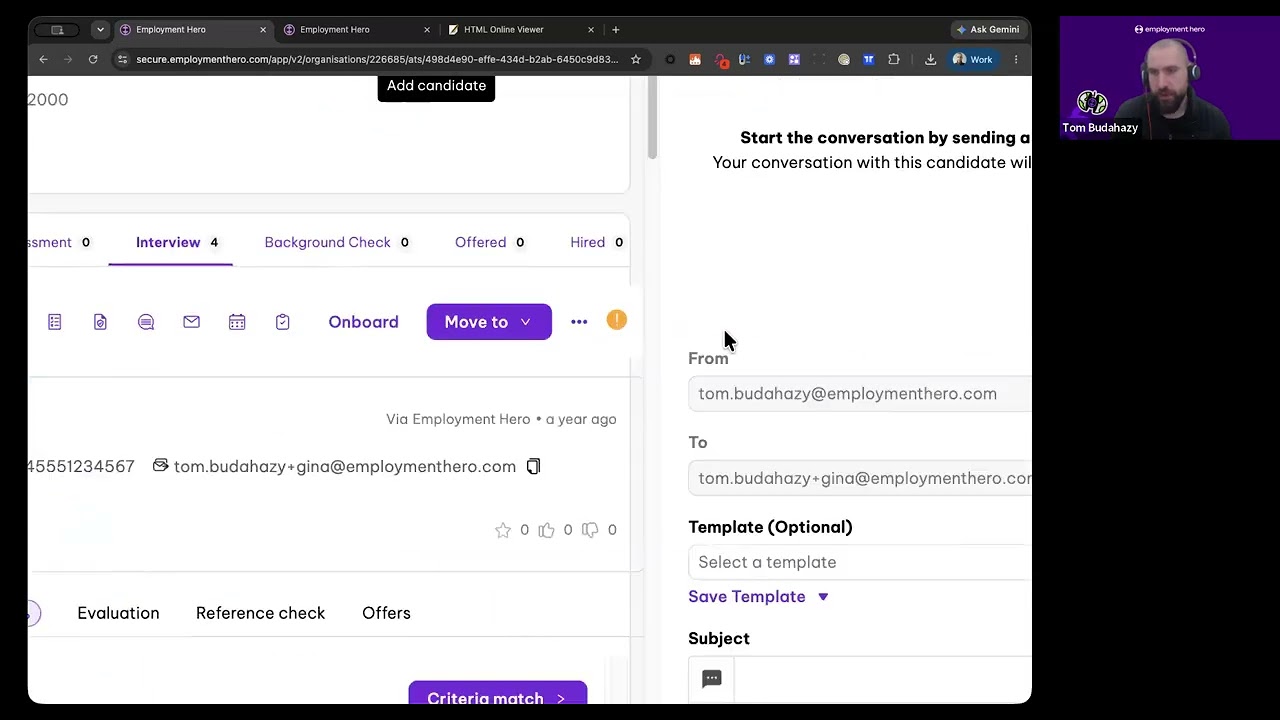Bookmark page with the address bar star
The height and width of the screenshot is (720, 1280).
pos(635,60)
